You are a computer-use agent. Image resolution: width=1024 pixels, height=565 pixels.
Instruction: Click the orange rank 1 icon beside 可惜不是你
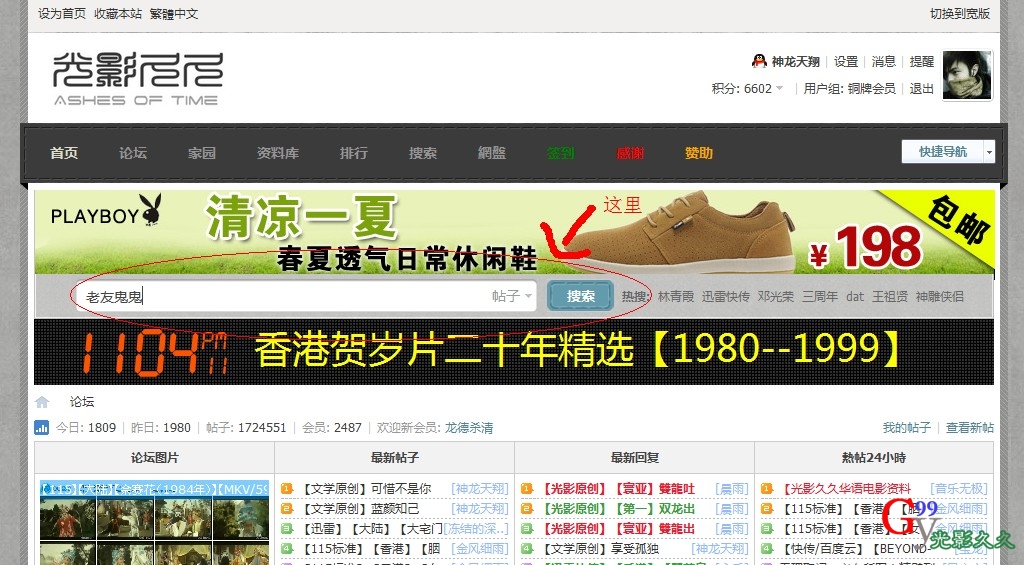click(287, 489)
